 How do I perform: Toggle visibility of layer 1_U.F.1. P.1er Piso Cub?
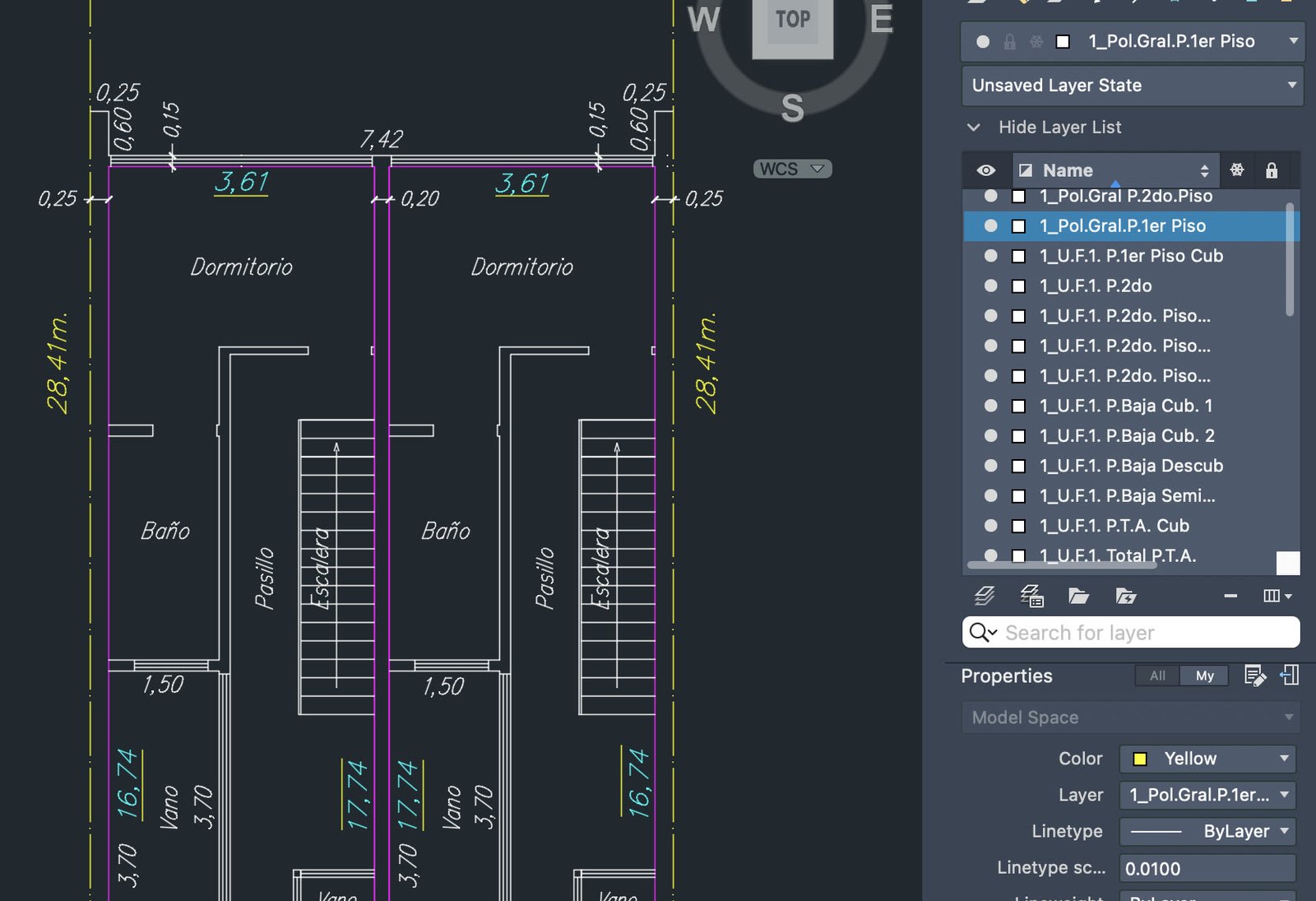(x=991, y=256)
